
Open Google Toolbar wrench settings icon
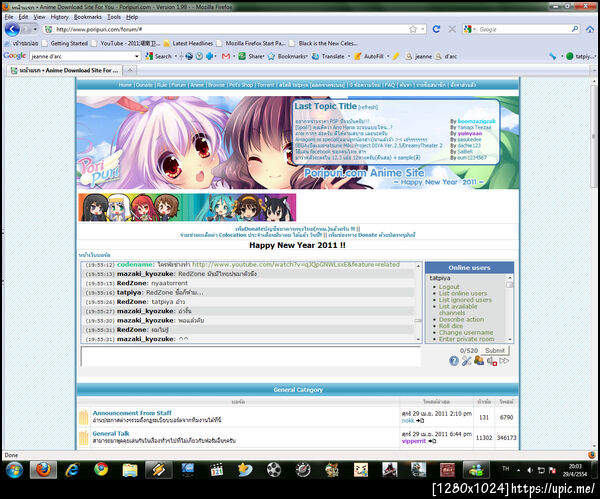click(552, 56)
